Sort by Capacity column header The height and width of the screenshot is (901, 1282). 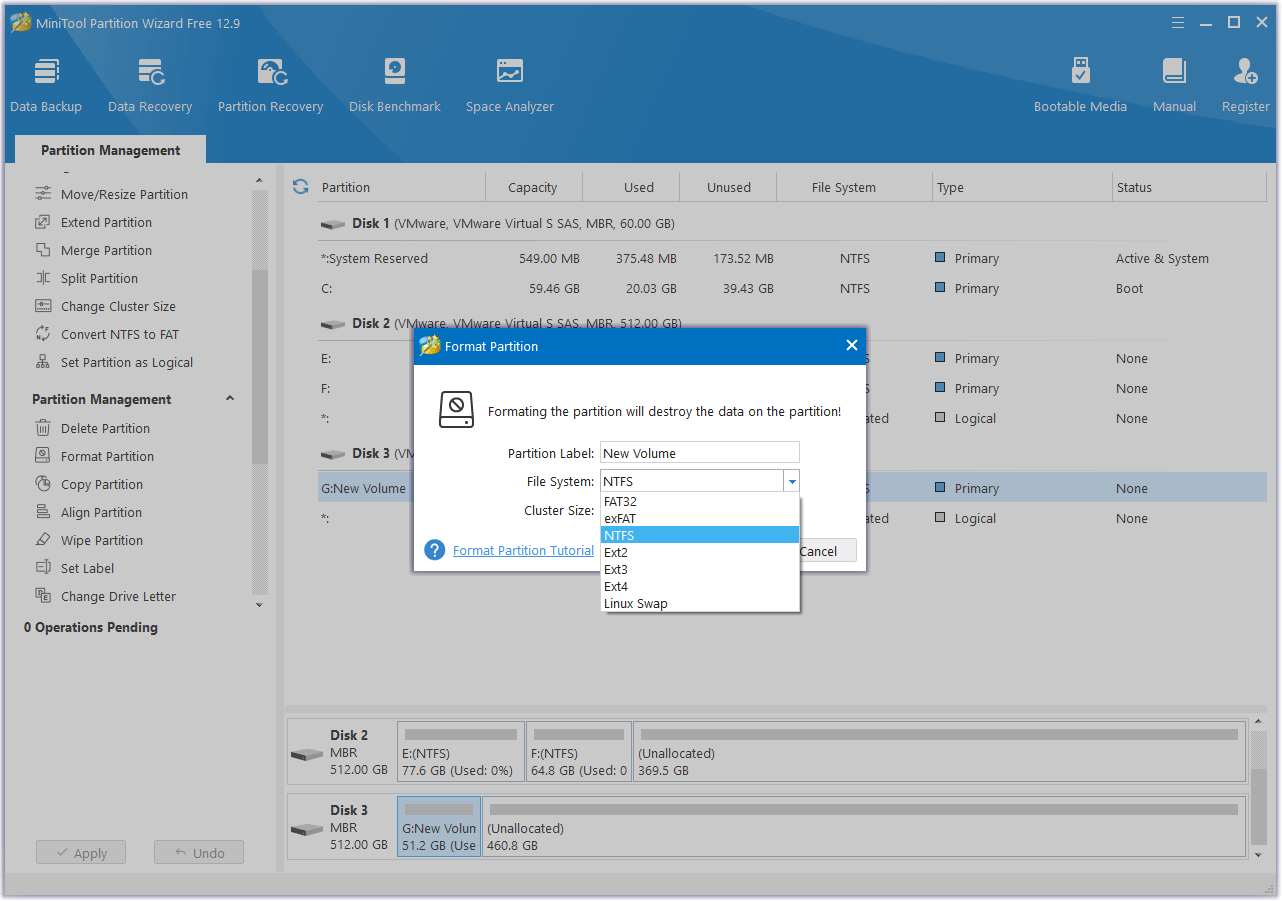coord(533,187)
